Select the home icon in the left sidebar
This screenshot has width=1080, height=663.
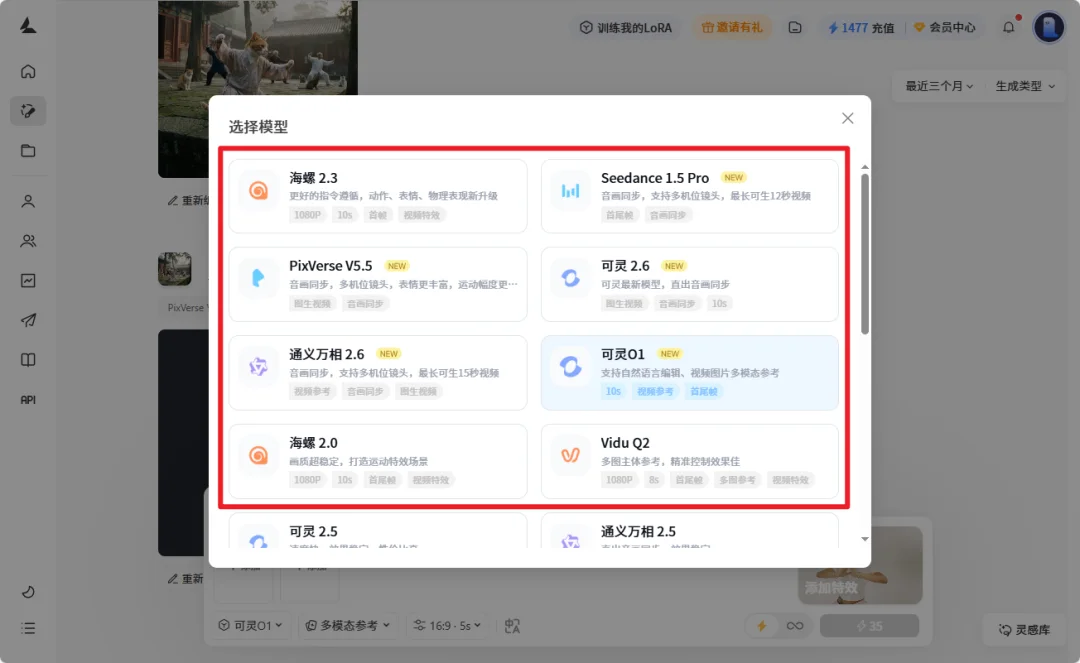pos(27,71)
